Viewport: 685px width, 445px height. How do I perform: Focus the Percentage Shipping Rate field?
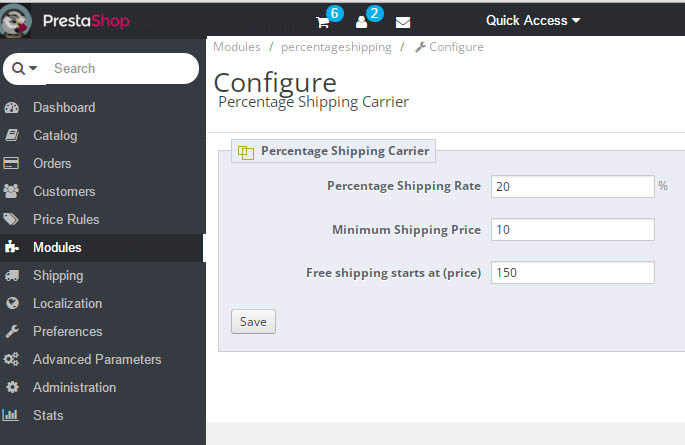[x=572, y=186]
